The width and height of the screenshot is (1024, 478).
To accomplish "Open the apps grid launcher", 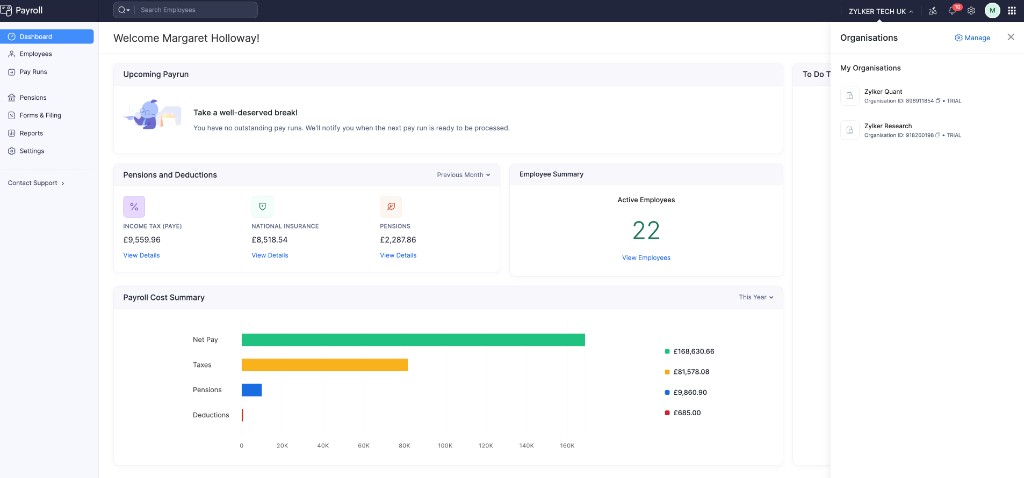I will click(x=1012, y=10).
